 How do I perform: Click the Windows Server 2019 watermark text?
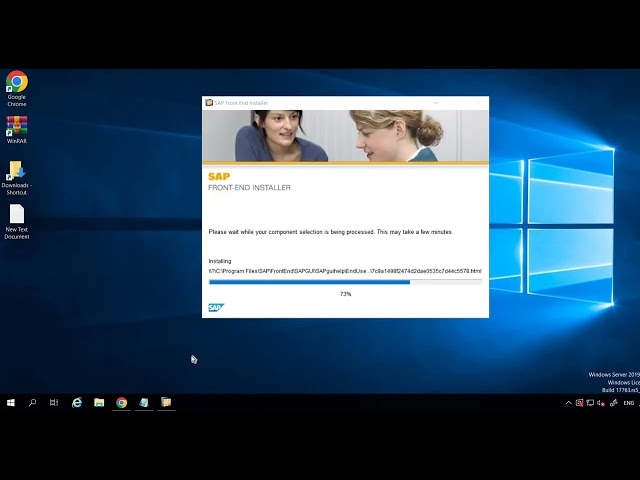pyautogui.click(x=614, y=375)
